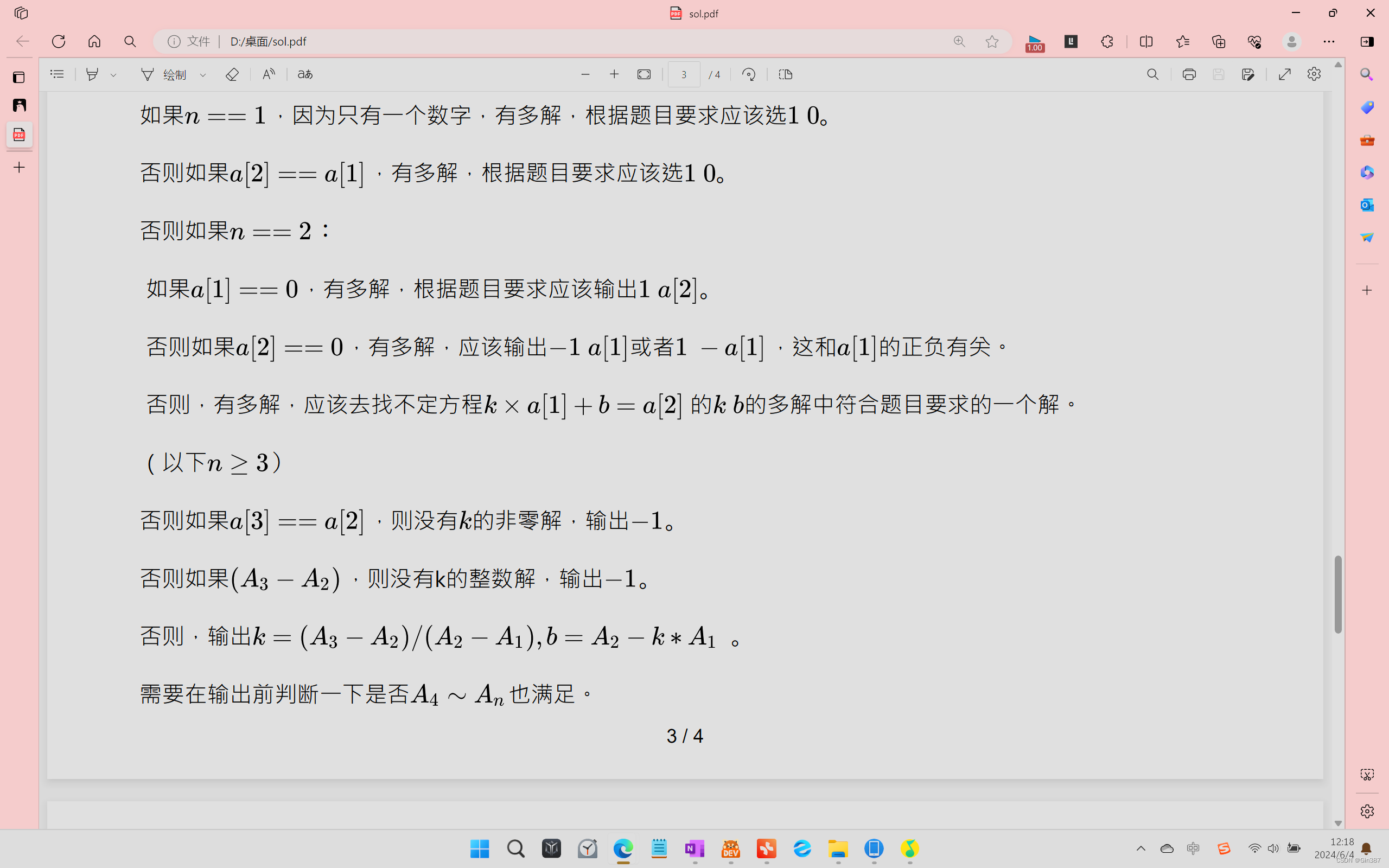This screenshot has width=1389, height=868.
Task: Select the sol.pdf vertical tab
Action: pos(19,135)
